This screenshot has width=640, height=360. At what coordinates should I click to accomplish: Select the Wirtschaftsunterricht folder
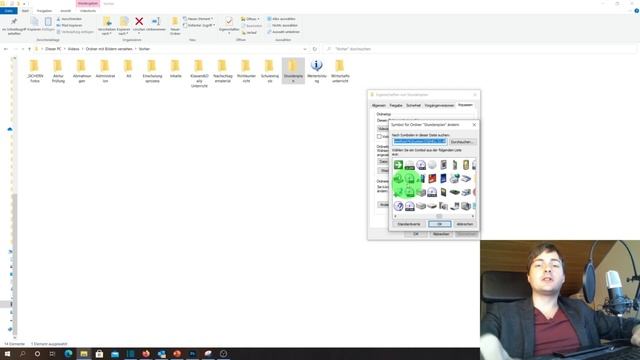340,70
